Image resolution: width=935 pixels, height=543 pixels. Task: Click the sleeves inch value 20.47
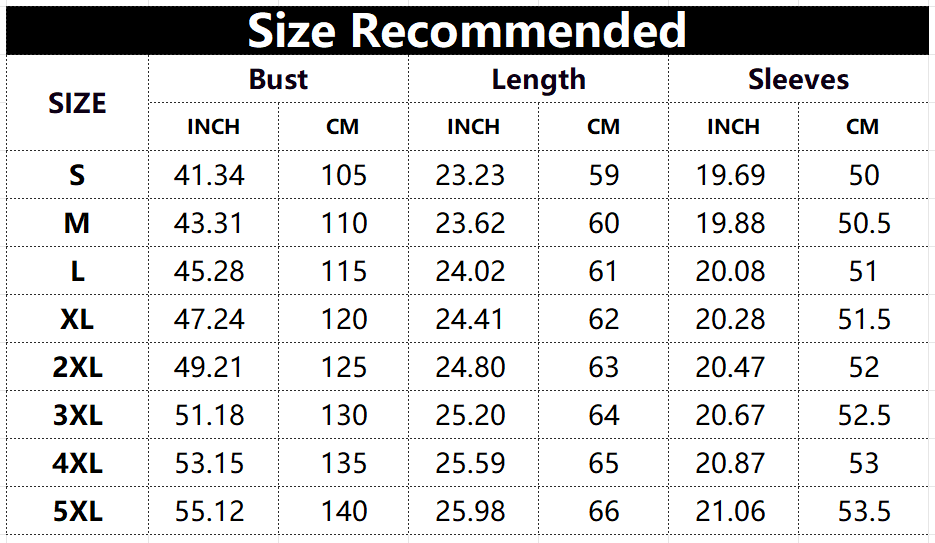pyautogui.click(x=730, y=367)
